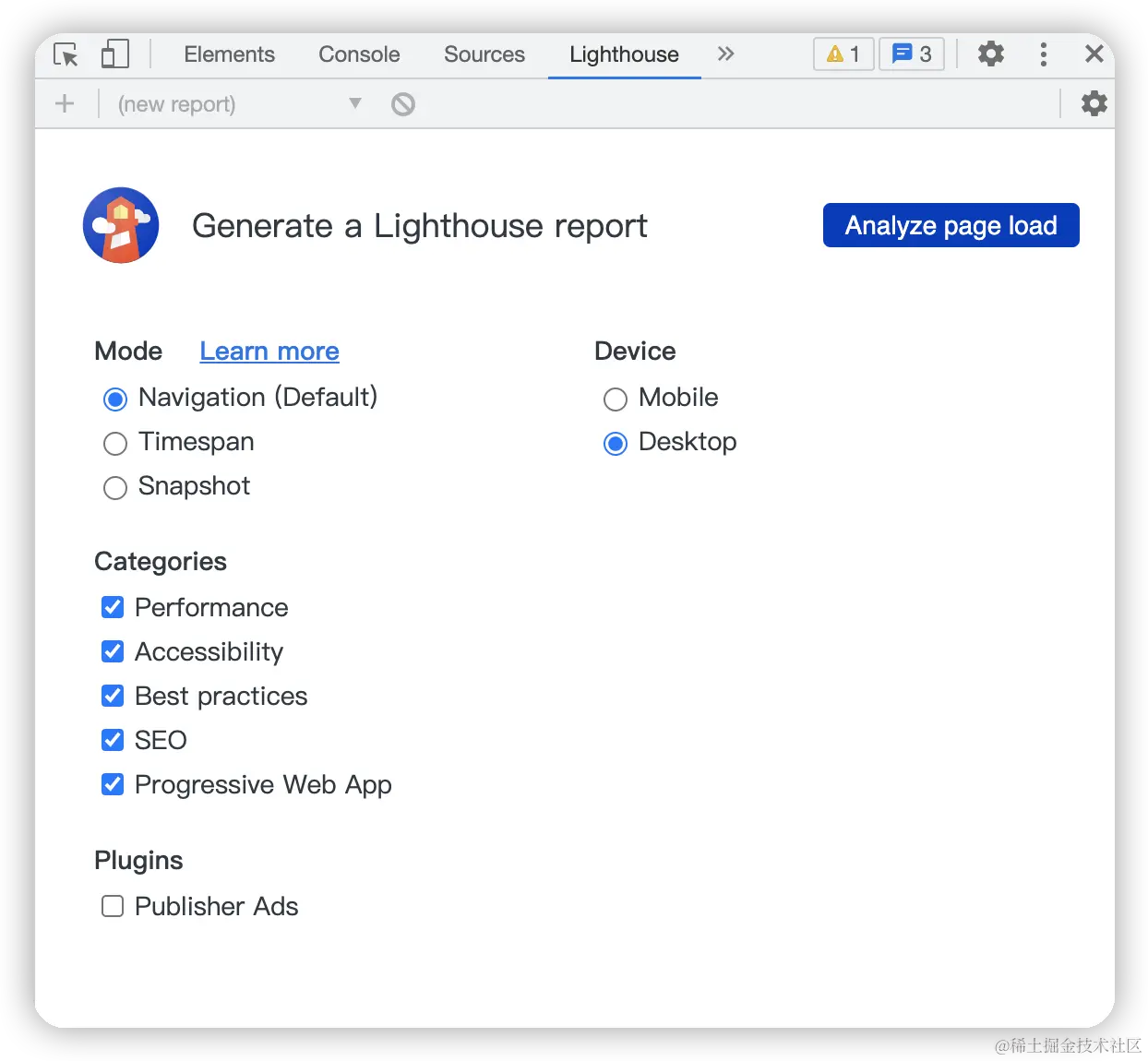Open the messages issues counter badge
This screenshot has height=1061, width=1148.
(912, 54)
